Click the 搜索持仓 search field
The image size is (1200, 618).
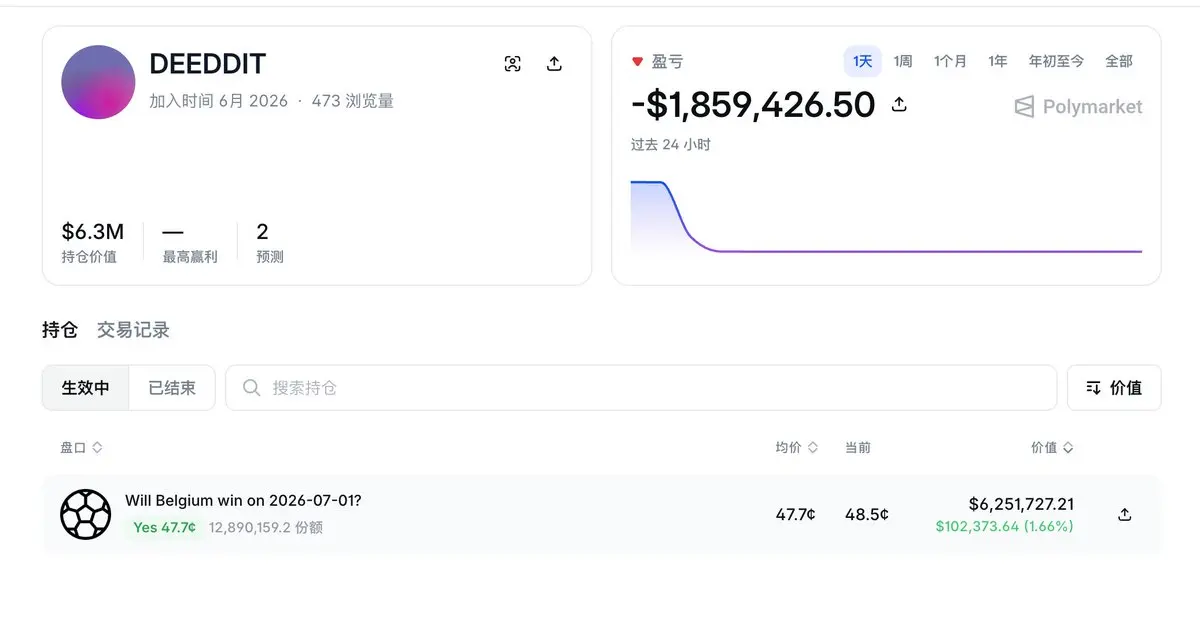[x=641, y=387]
